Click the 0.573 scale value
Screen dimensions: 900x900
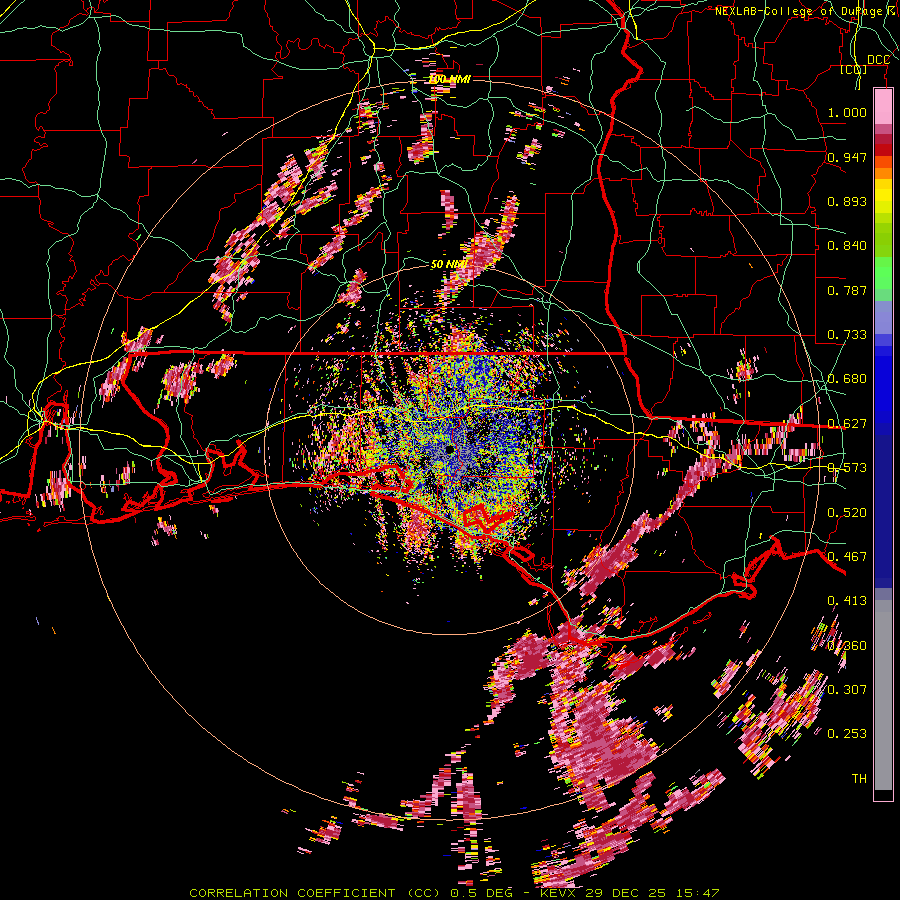[847, 468]
